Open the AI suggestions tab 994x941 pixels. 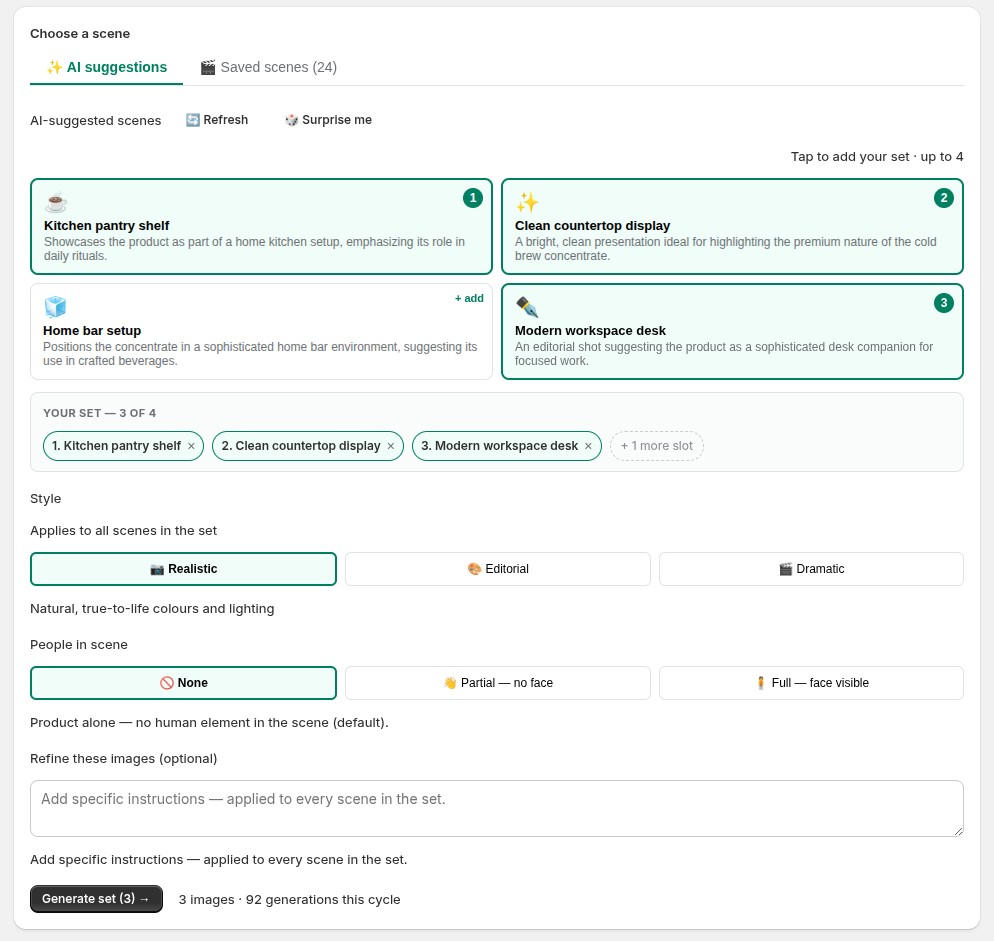pyautogui.click(x=106, y=67)
